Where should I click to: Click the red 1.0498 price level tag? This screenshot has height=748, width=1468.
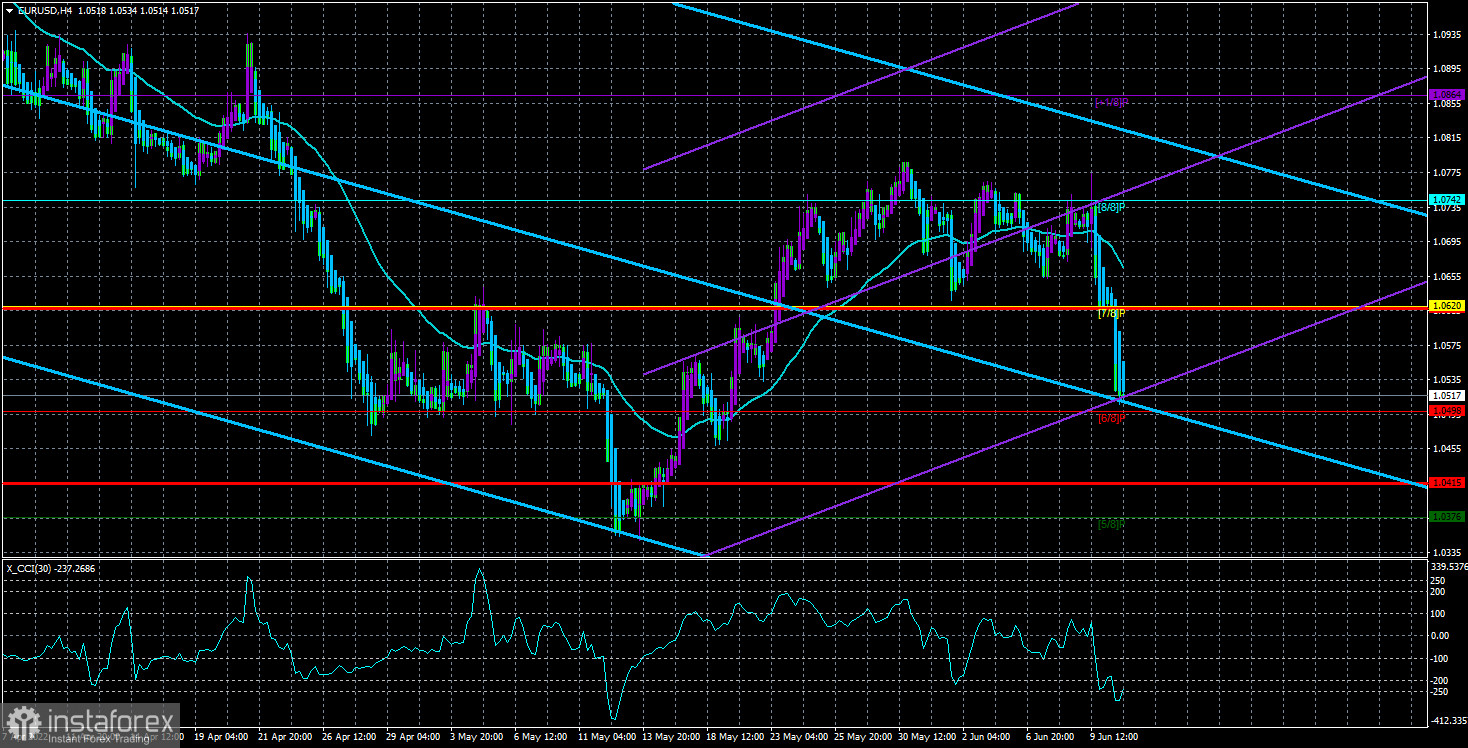click(x=1447, y=411)
